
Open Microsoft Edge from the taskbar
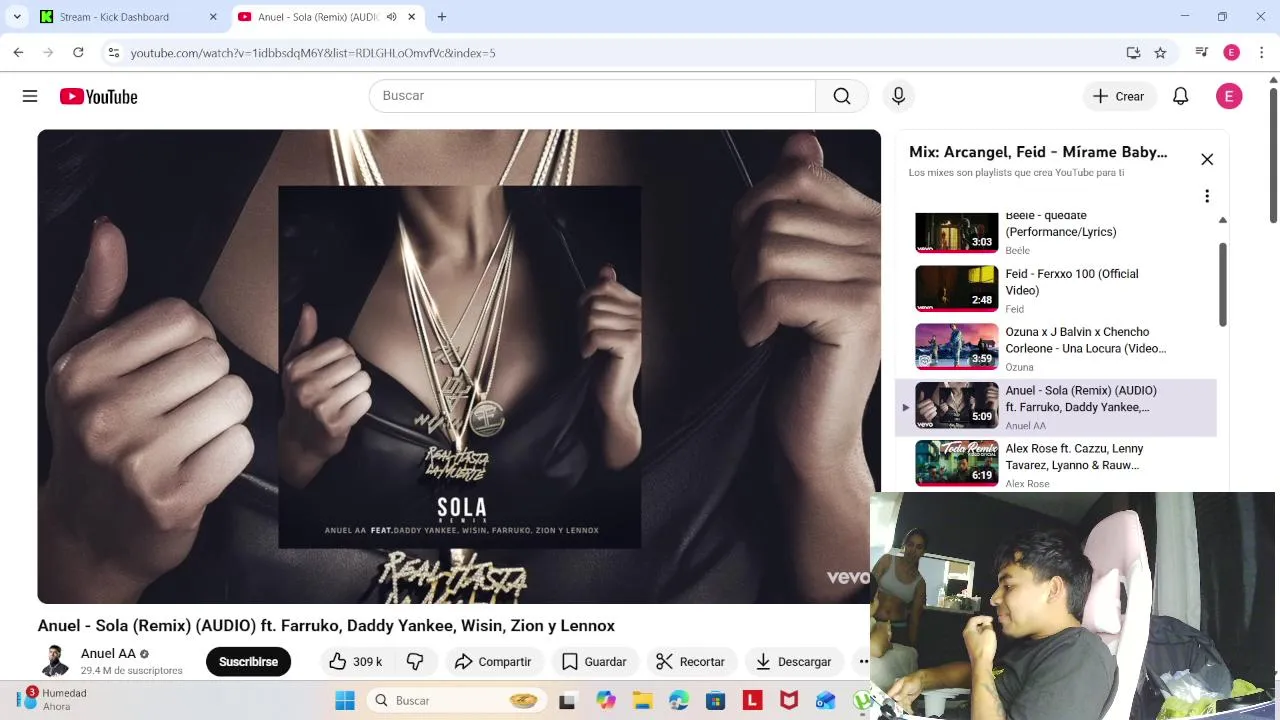pyautogui.click(x=679, y=701)
